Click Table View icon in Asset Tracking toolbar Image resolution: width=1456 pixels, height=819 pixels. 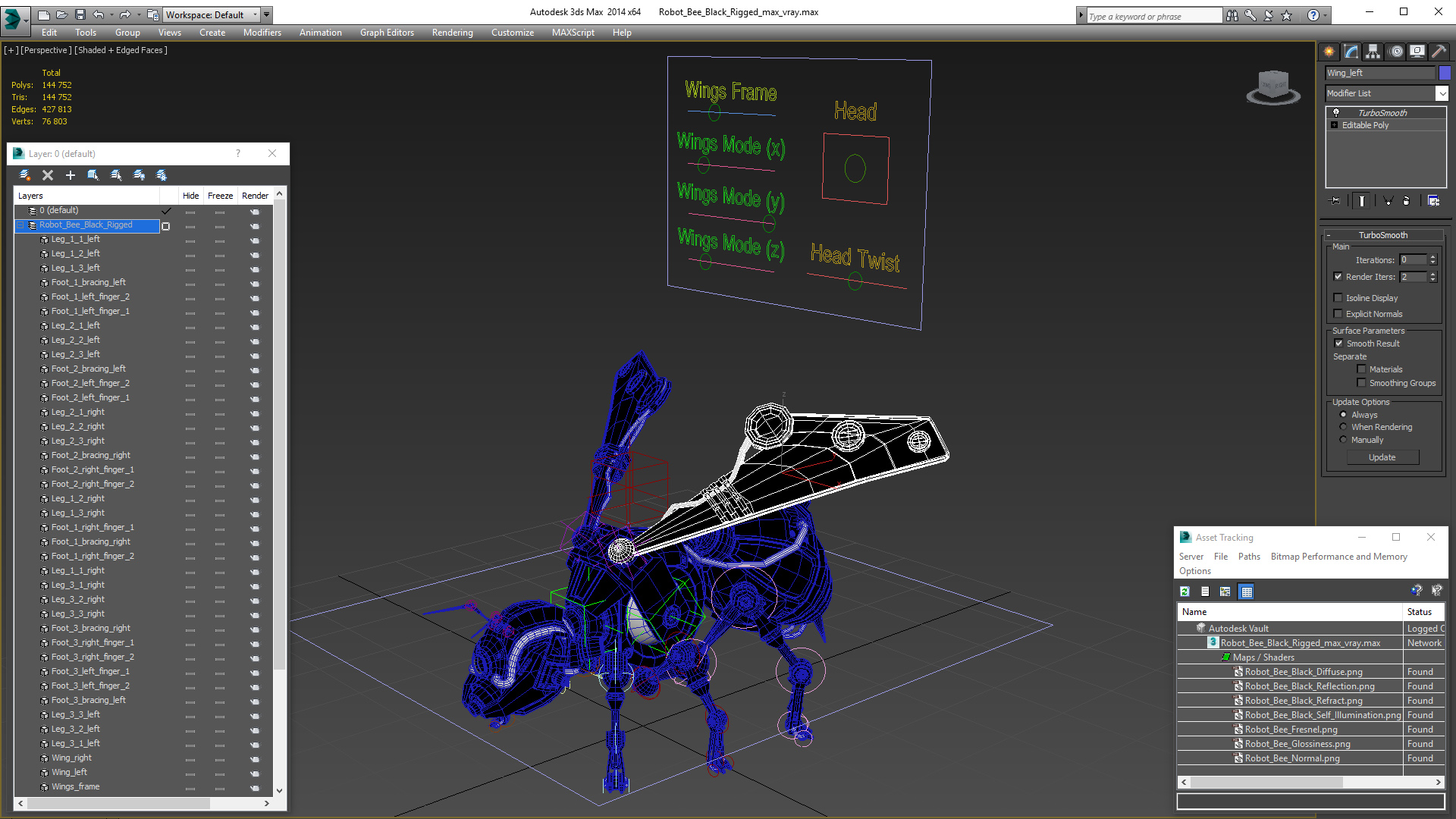tap(1246, 591)
